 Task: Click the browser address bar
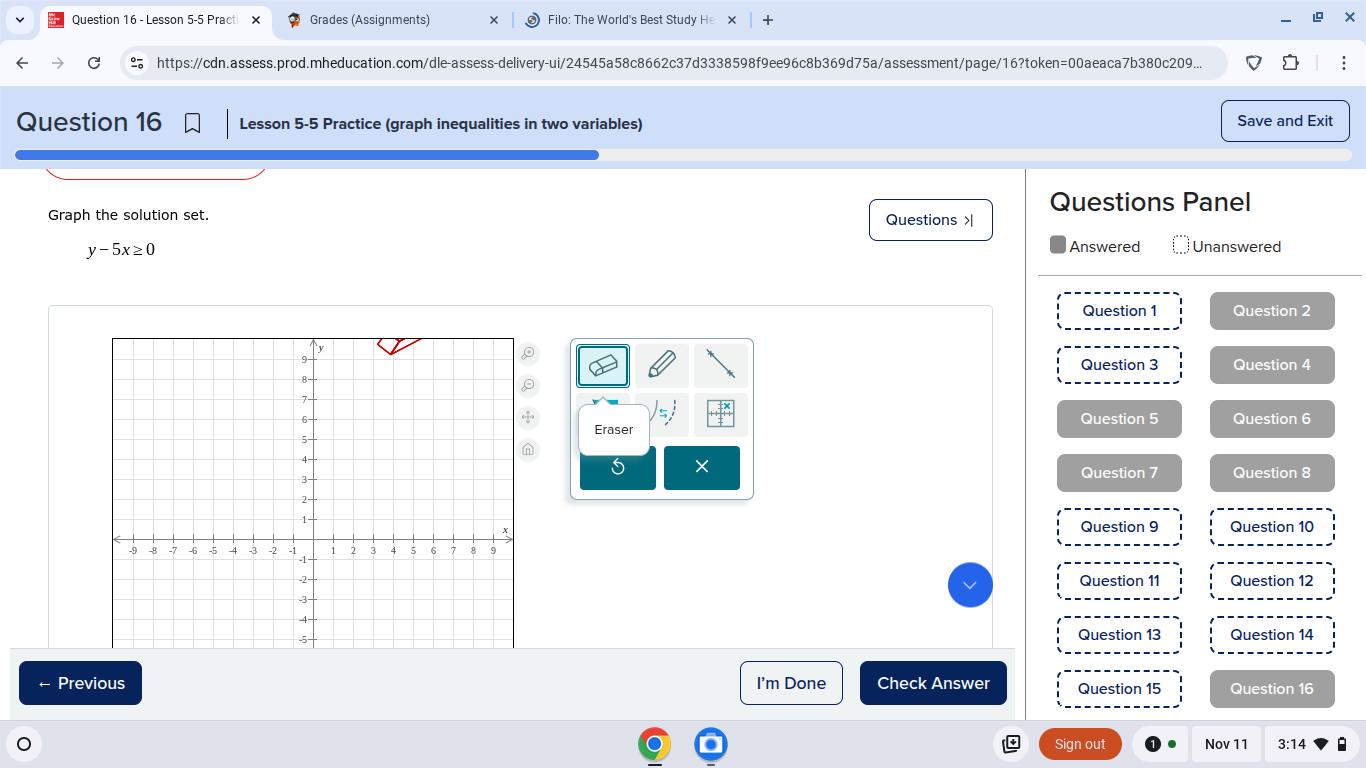pyautogui.click(x=600, y=62)
